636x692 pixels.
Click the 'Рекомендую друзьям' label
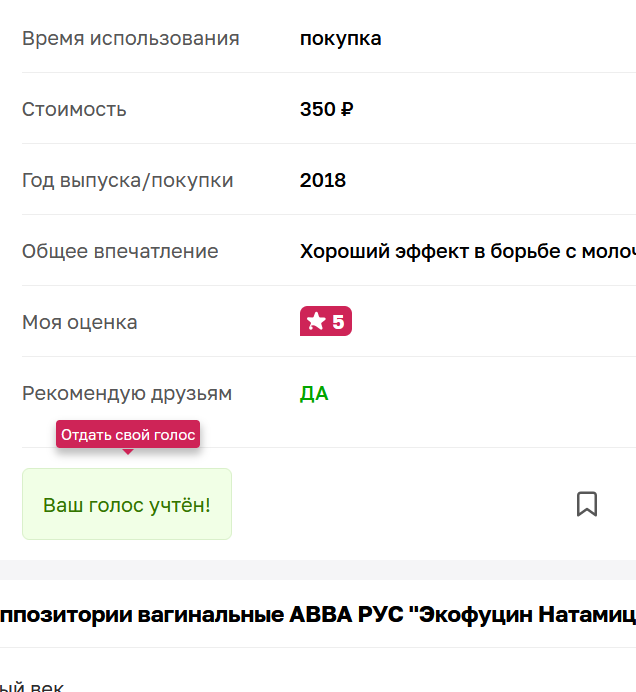[127, 393]
